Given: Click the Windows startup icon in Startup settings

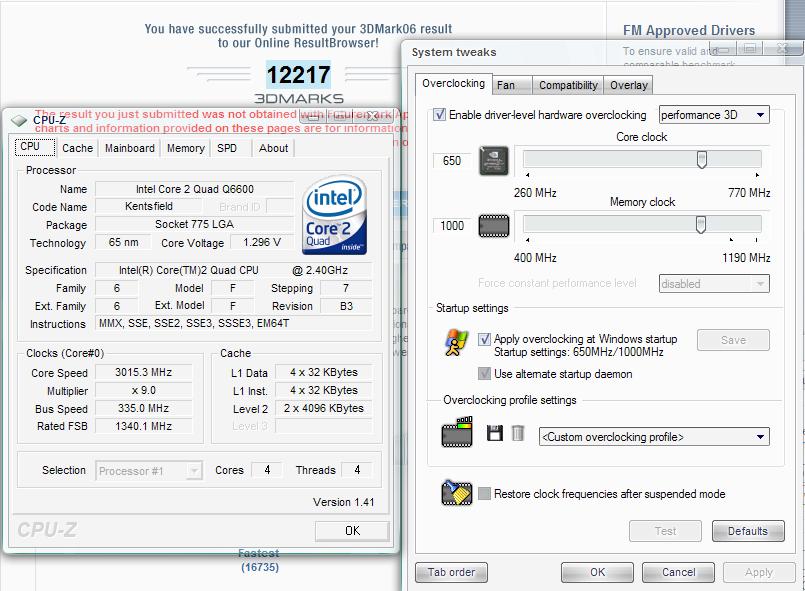Looking at the screenshot, I should 456,343.
